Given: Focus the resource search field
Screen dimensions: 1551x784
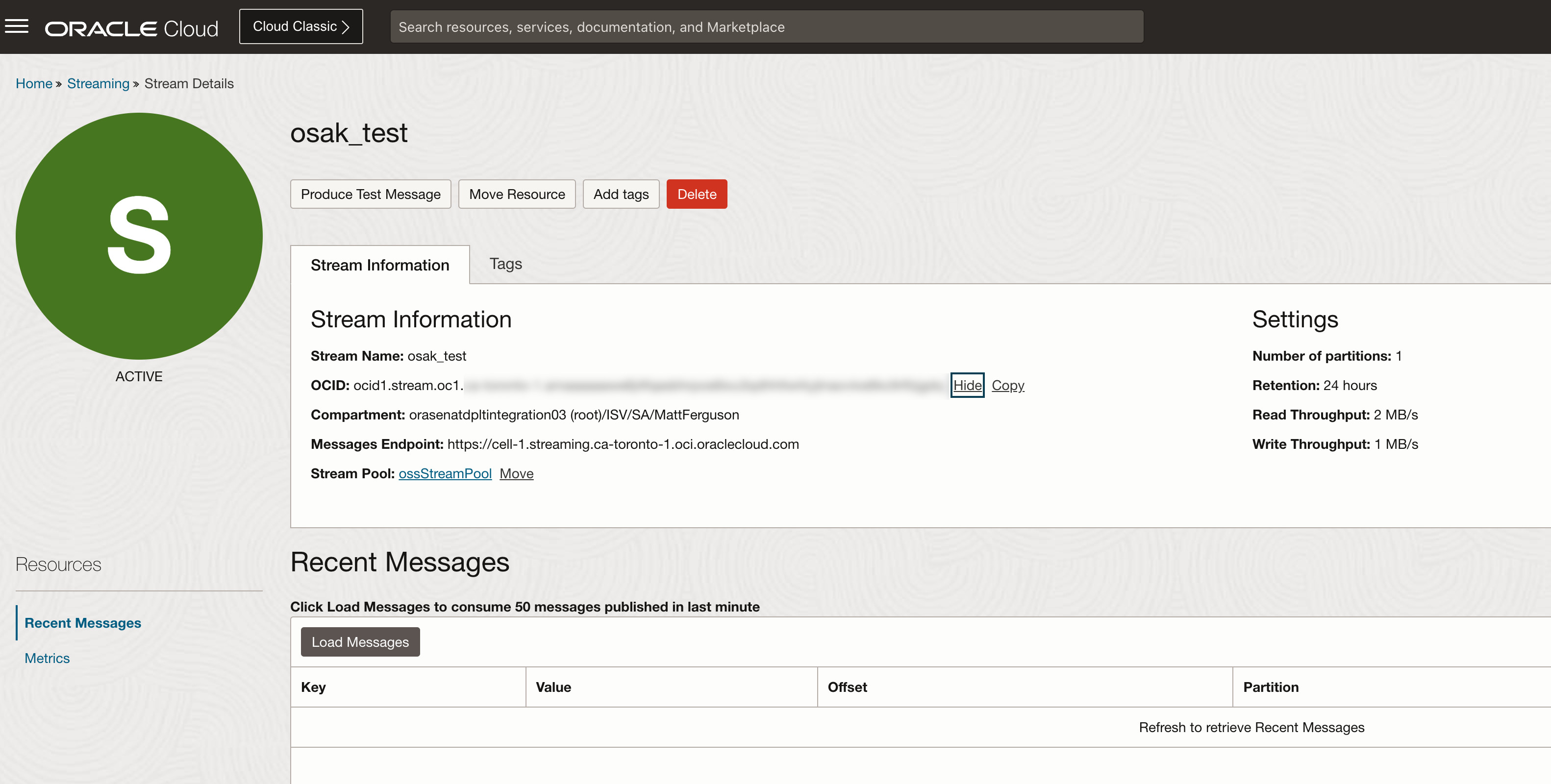Looking at the screenshot, I should [x=767, y=26].
